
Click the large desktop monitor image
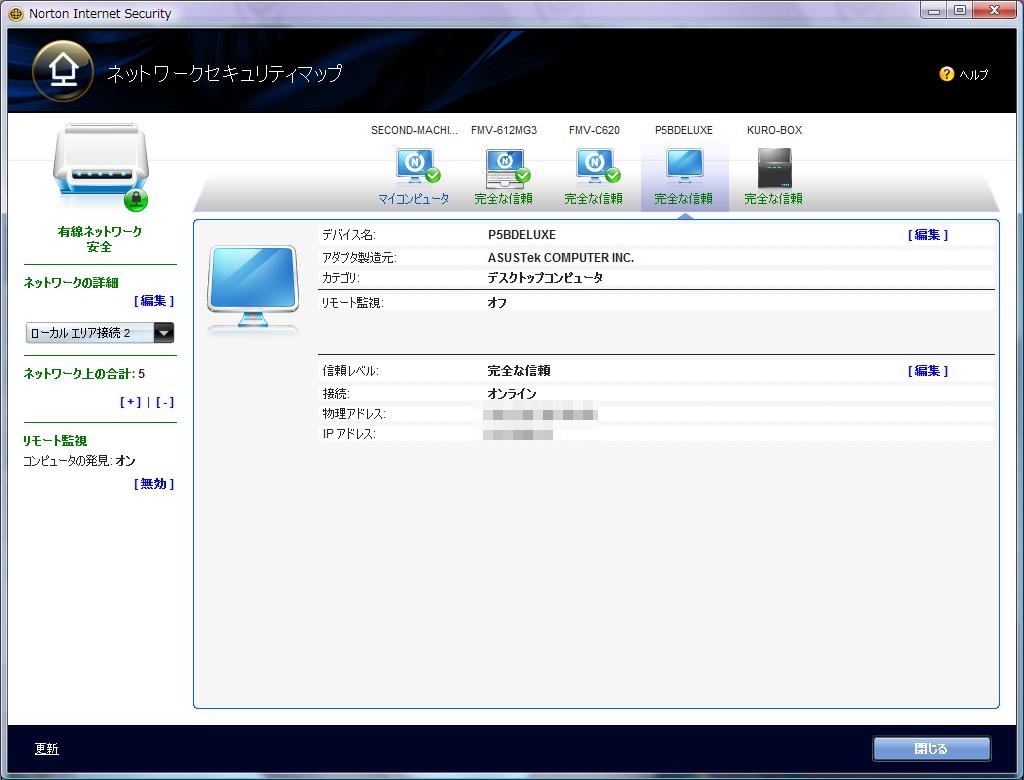click(252, 290)
